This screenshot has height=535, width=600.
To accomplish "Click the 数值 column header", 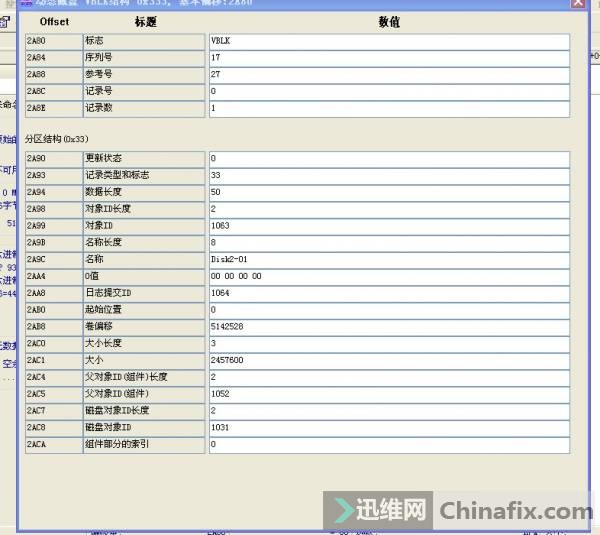I will pos(389,22).
